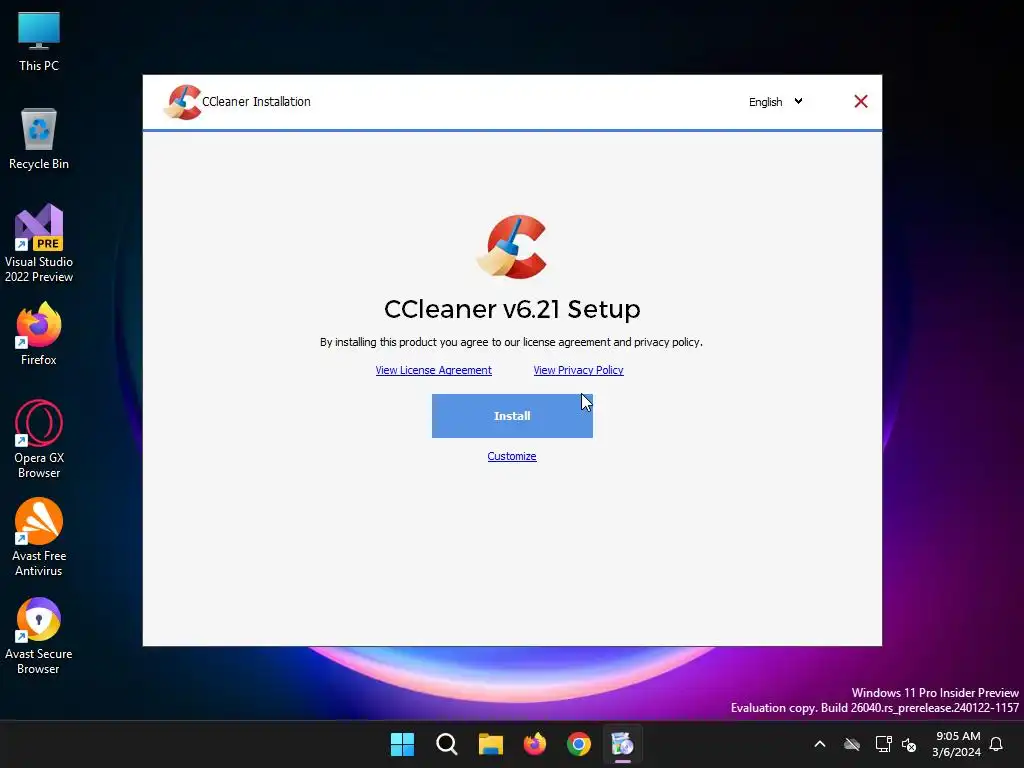Open taskbar Search
Screen dimensions: 1024x768
[x=447, y=744]
